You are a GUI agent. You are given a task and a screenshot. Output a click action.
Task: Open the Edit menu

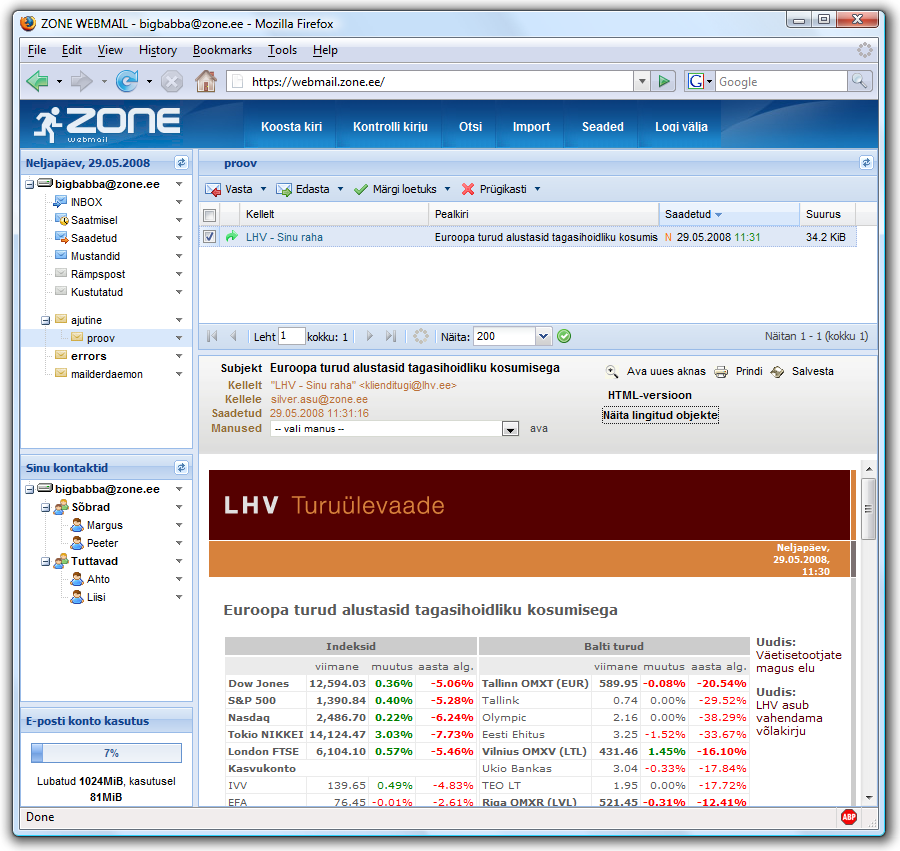click(72, 50)
